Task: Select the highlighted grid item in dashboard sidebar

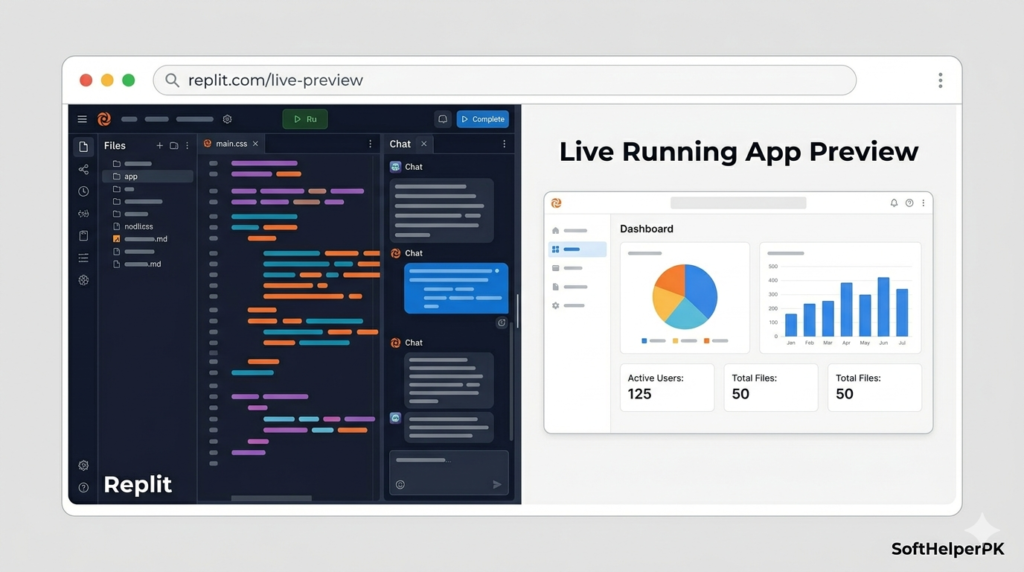Action: [x=577, y=249]
